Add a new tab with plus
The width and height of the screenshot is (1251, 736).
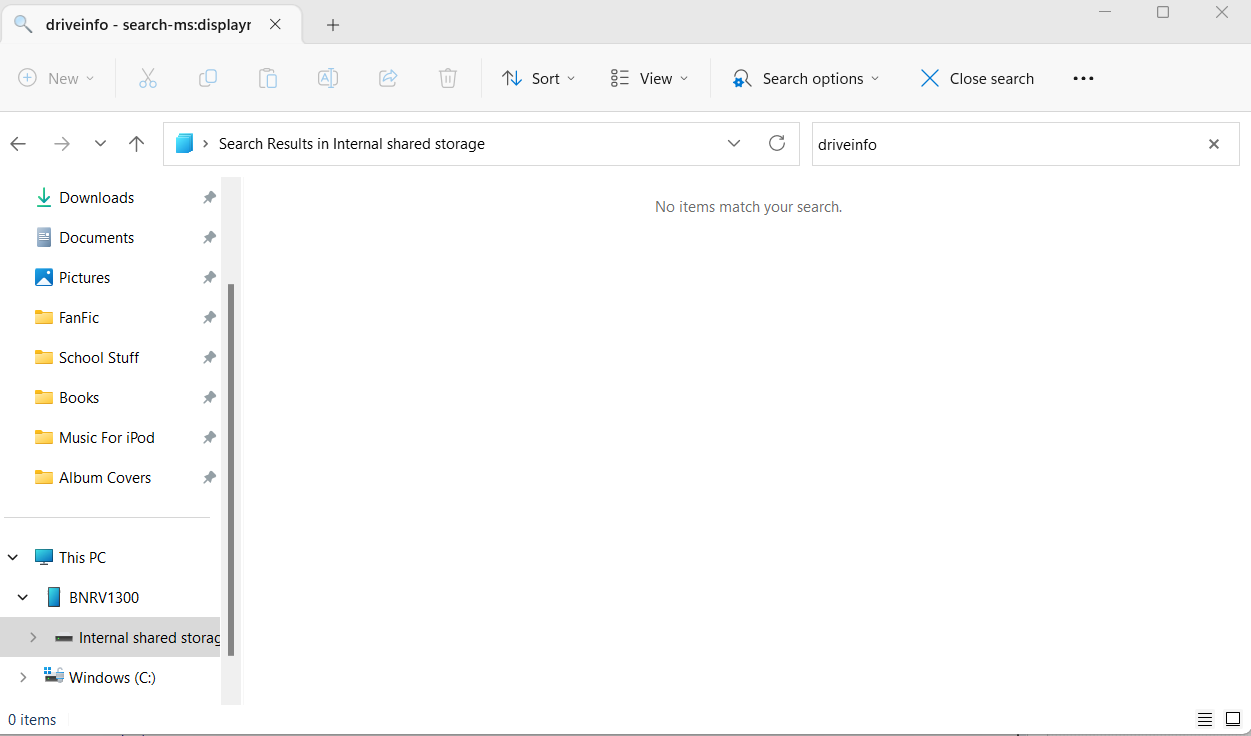pyautogui.click(x=333, y=25)
